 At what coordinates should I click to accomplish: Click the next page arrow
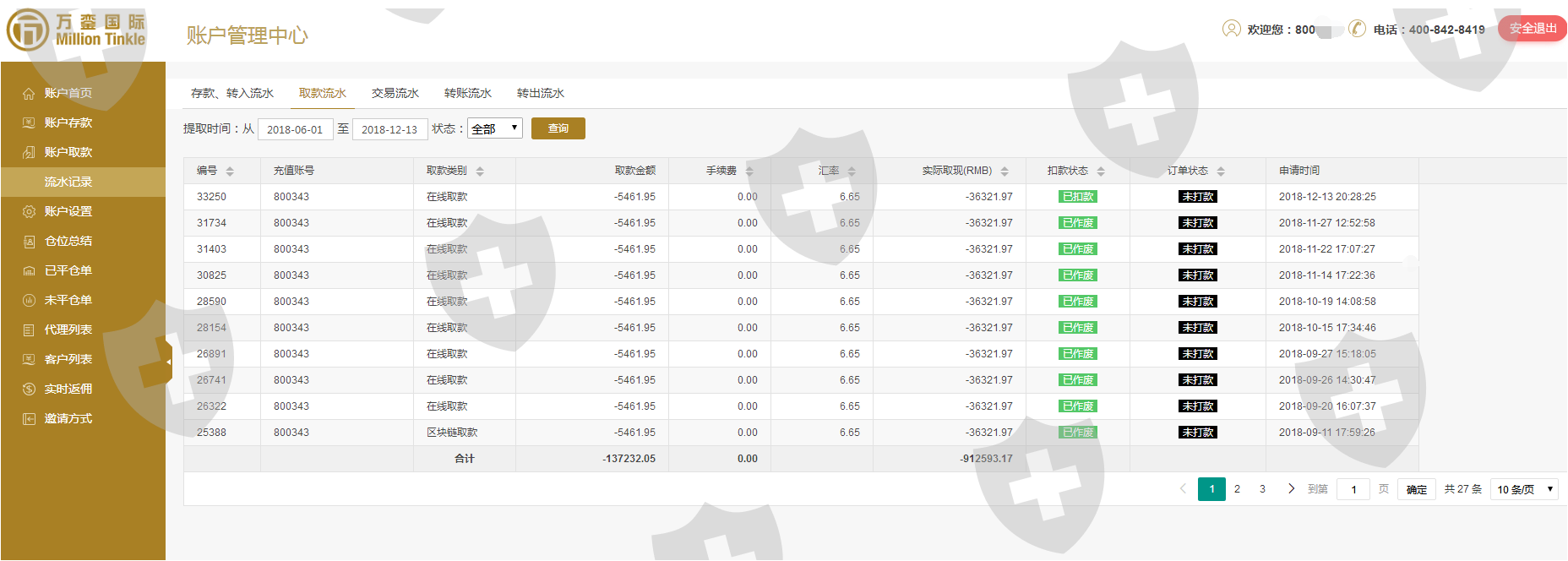click(1291, 488)
